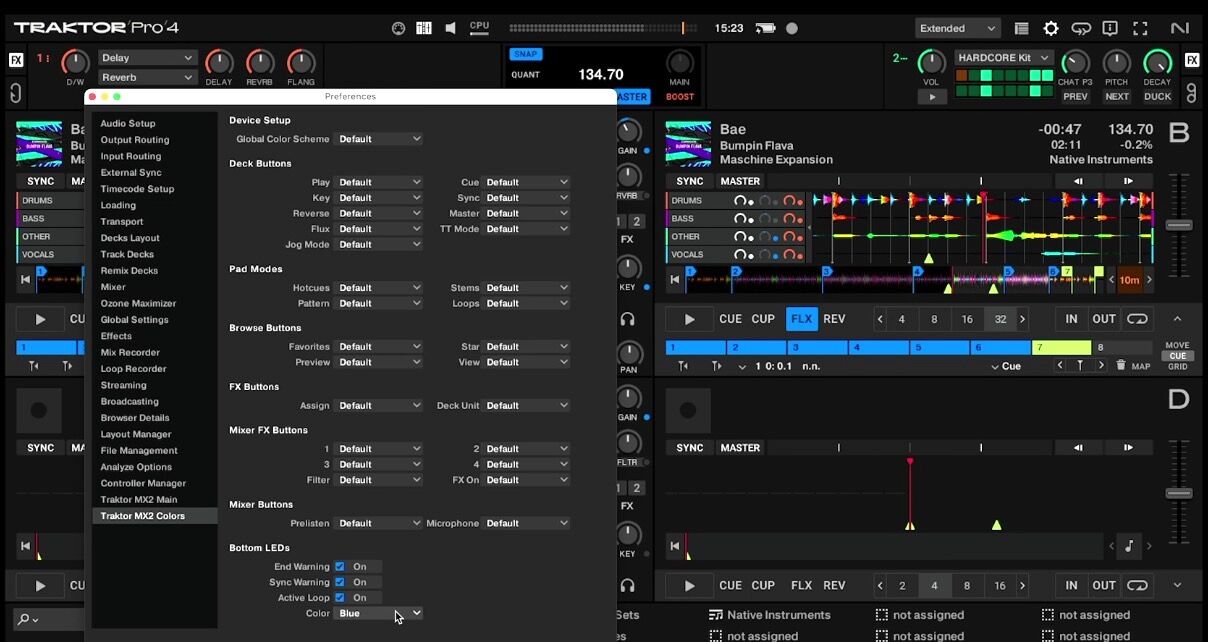Enable FLX mode on deck B
The width and height of the screenshot is (1208, 642).
coord(801,319)
